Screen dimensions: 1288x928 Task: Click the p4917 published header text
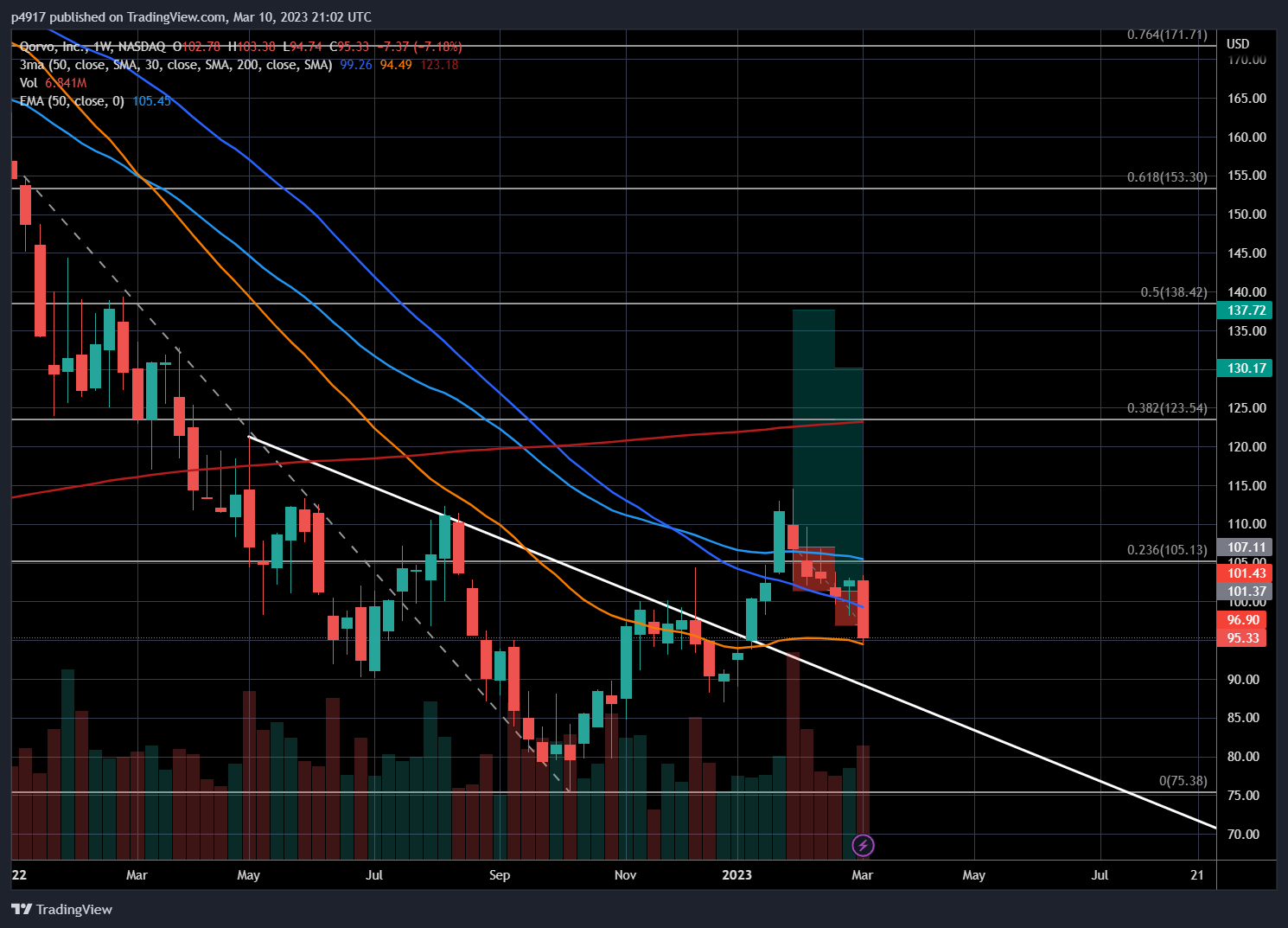[191, 16]
